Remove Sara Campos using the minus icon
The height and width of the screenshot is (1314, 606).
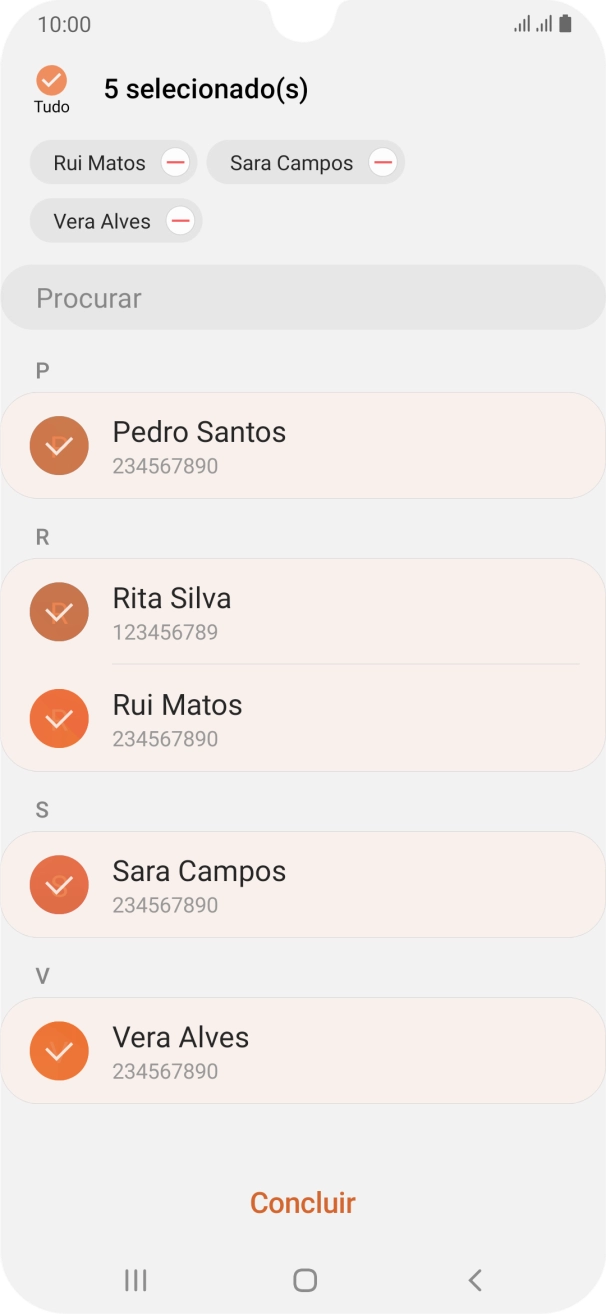point(381,162)
